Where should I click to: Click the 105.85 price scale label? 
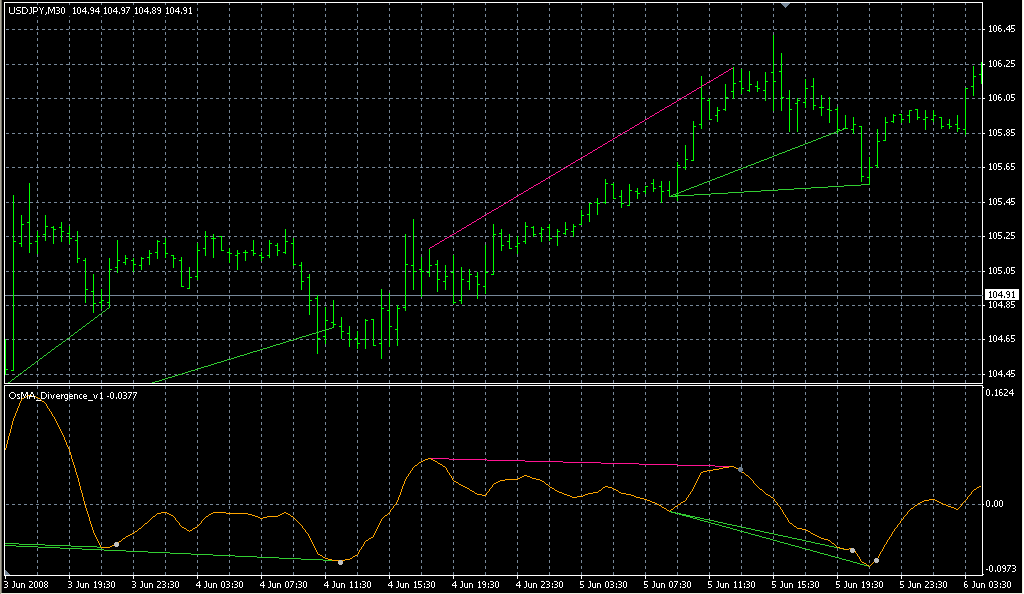(1002, 133)
